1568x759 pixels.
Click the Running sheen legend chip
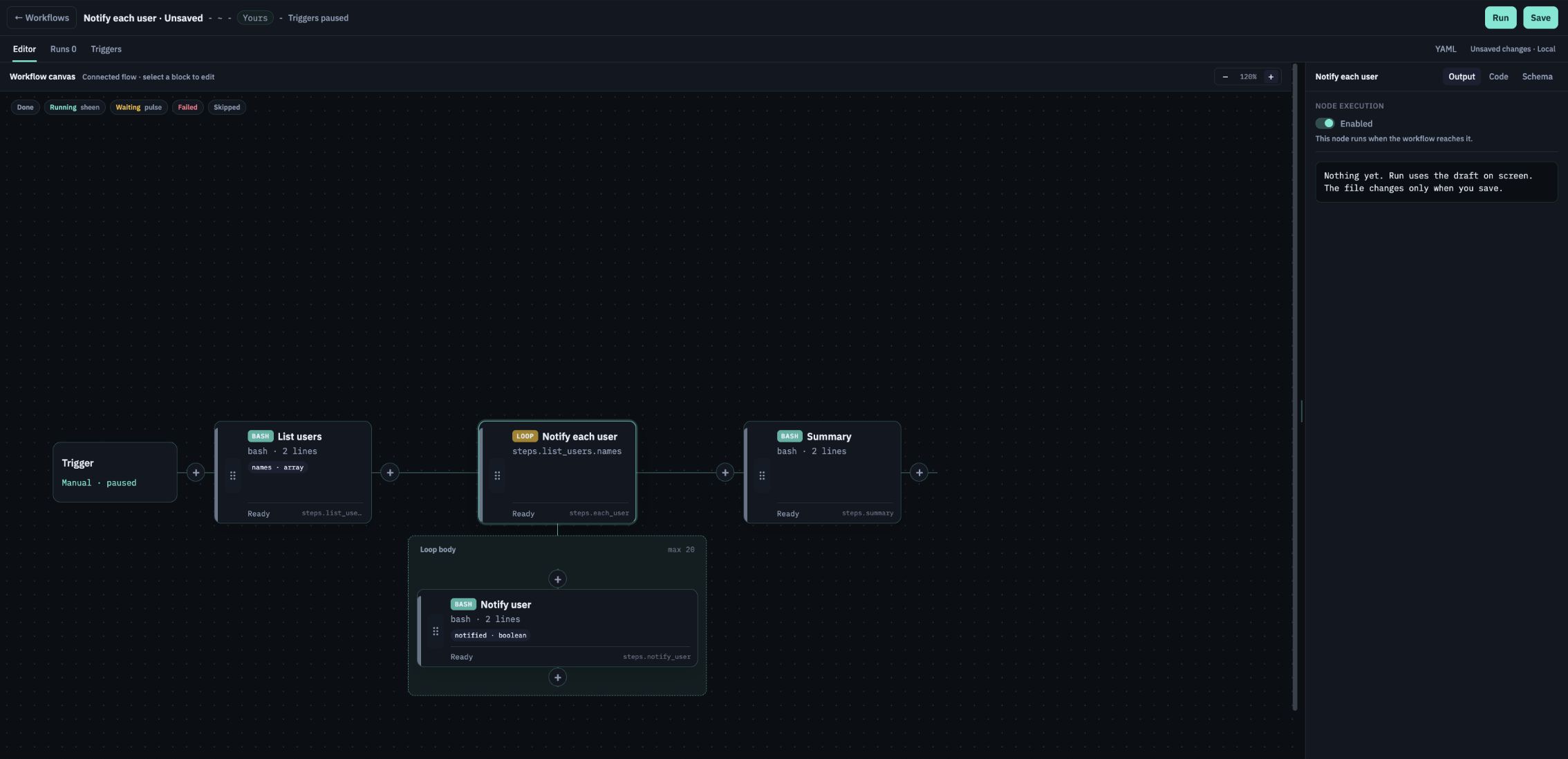[75, 107]
